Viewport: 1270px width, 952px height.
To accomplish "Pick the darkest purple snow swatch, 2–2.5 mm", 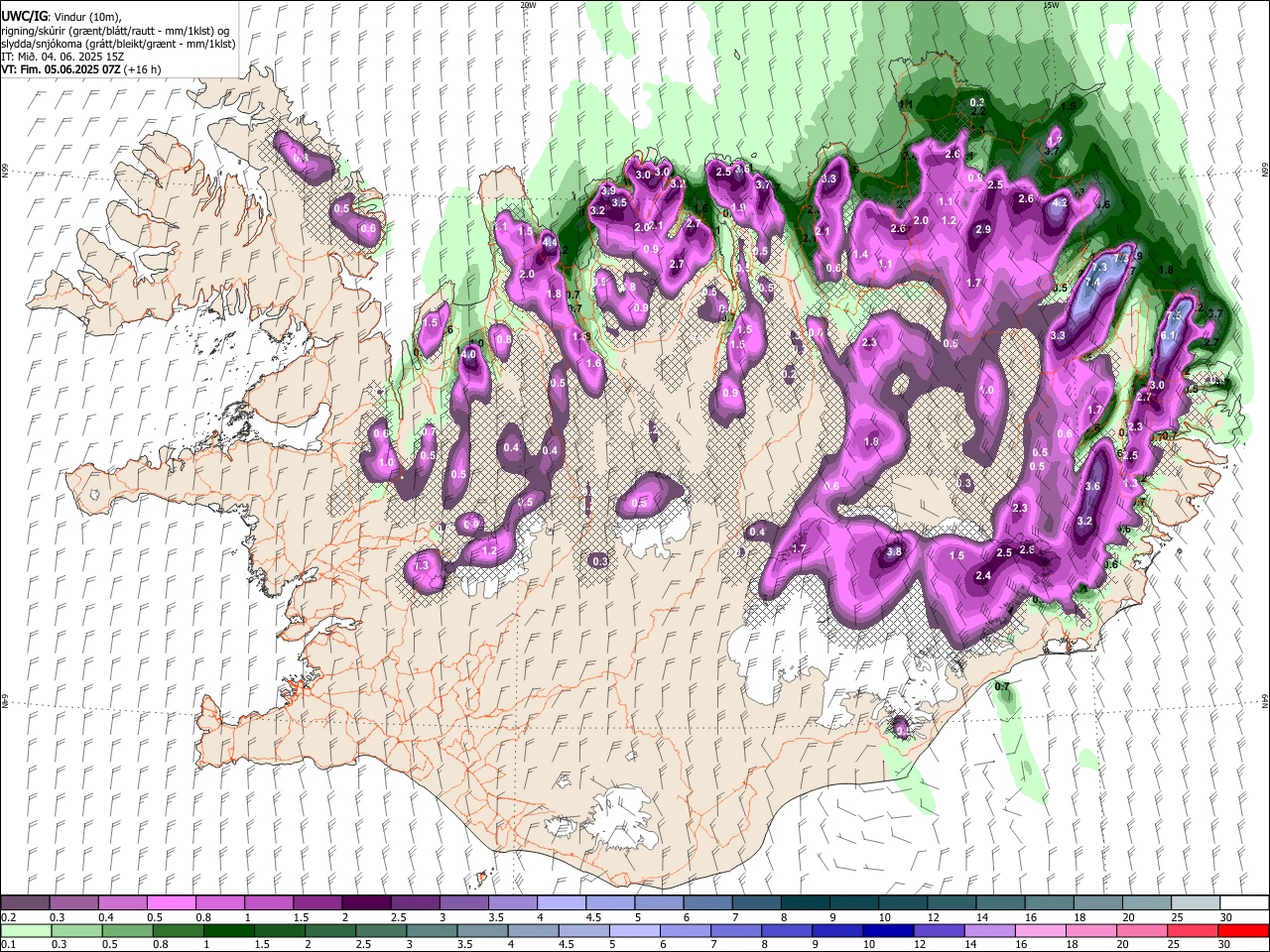I will [x=365, y=903].
